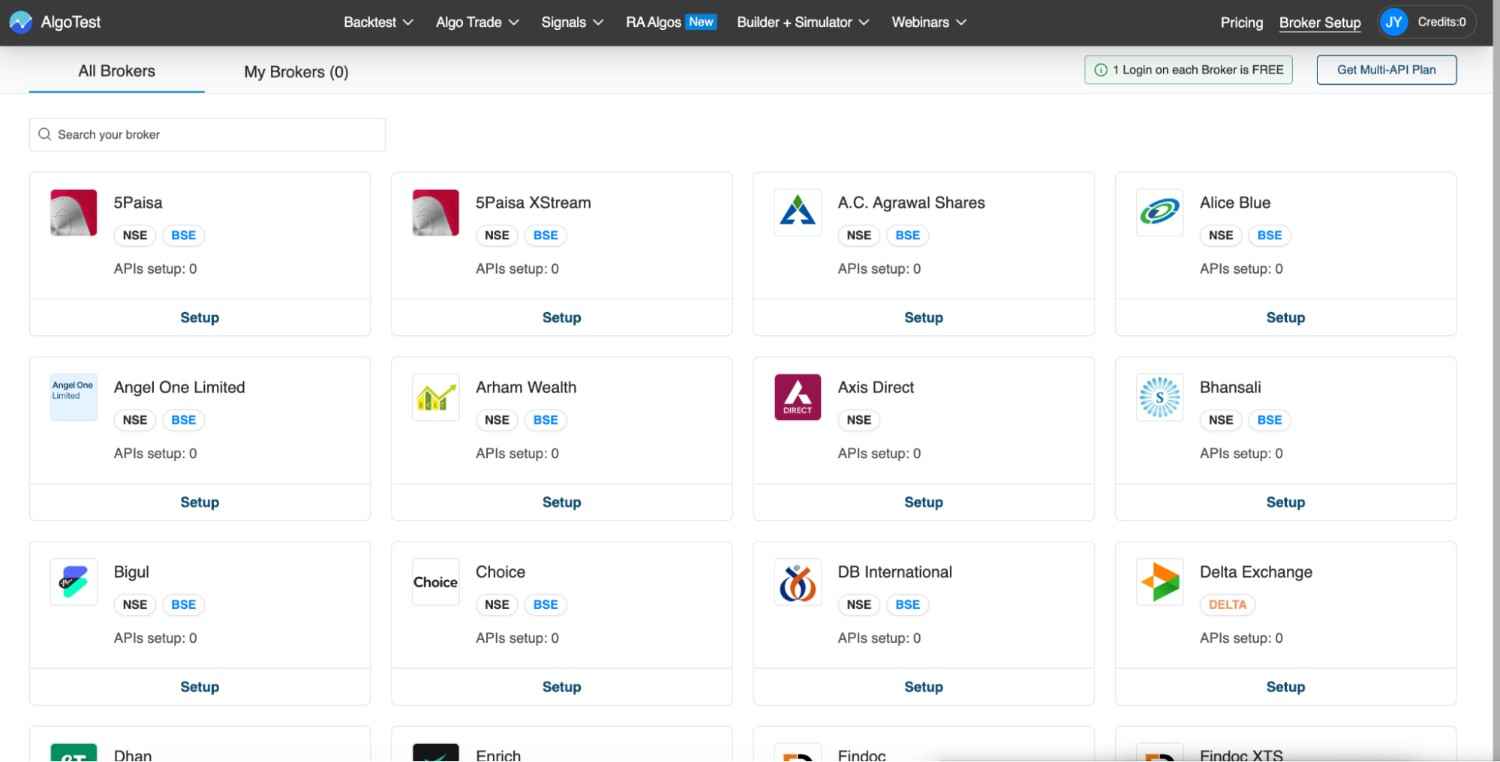Viewport: 1500px width, 762px height.
Task: Click Setup for Choice
Action: pos(561,687)
